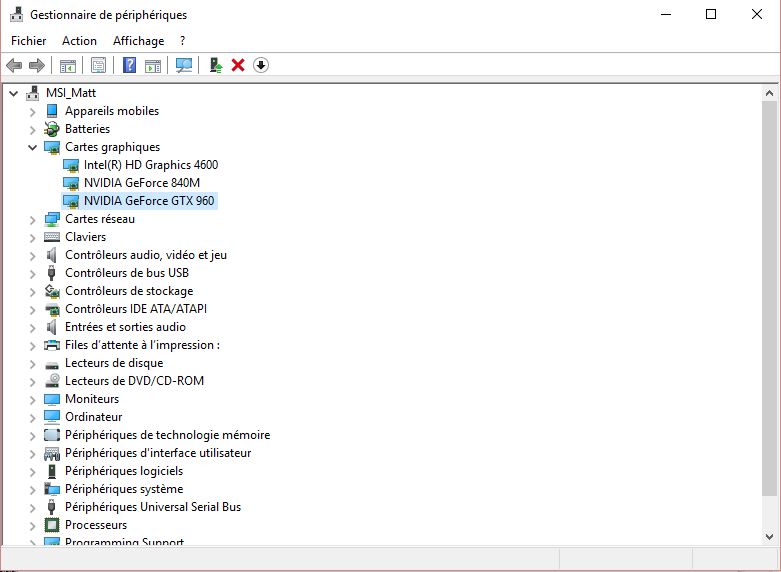
Task: Click the Update driver toolbar icon
Action: pos(216,65)
